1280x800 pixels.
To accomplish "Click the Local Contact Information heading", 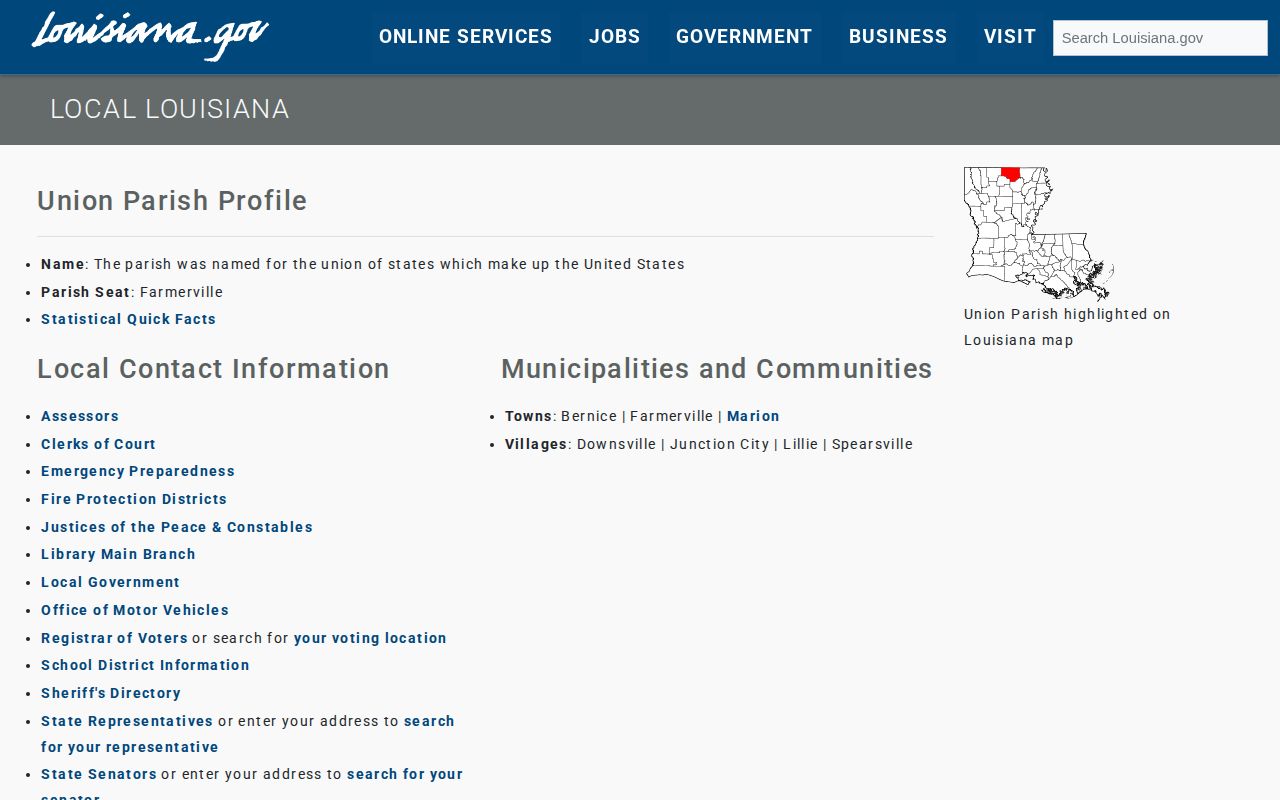I will (x=213, y=369).
